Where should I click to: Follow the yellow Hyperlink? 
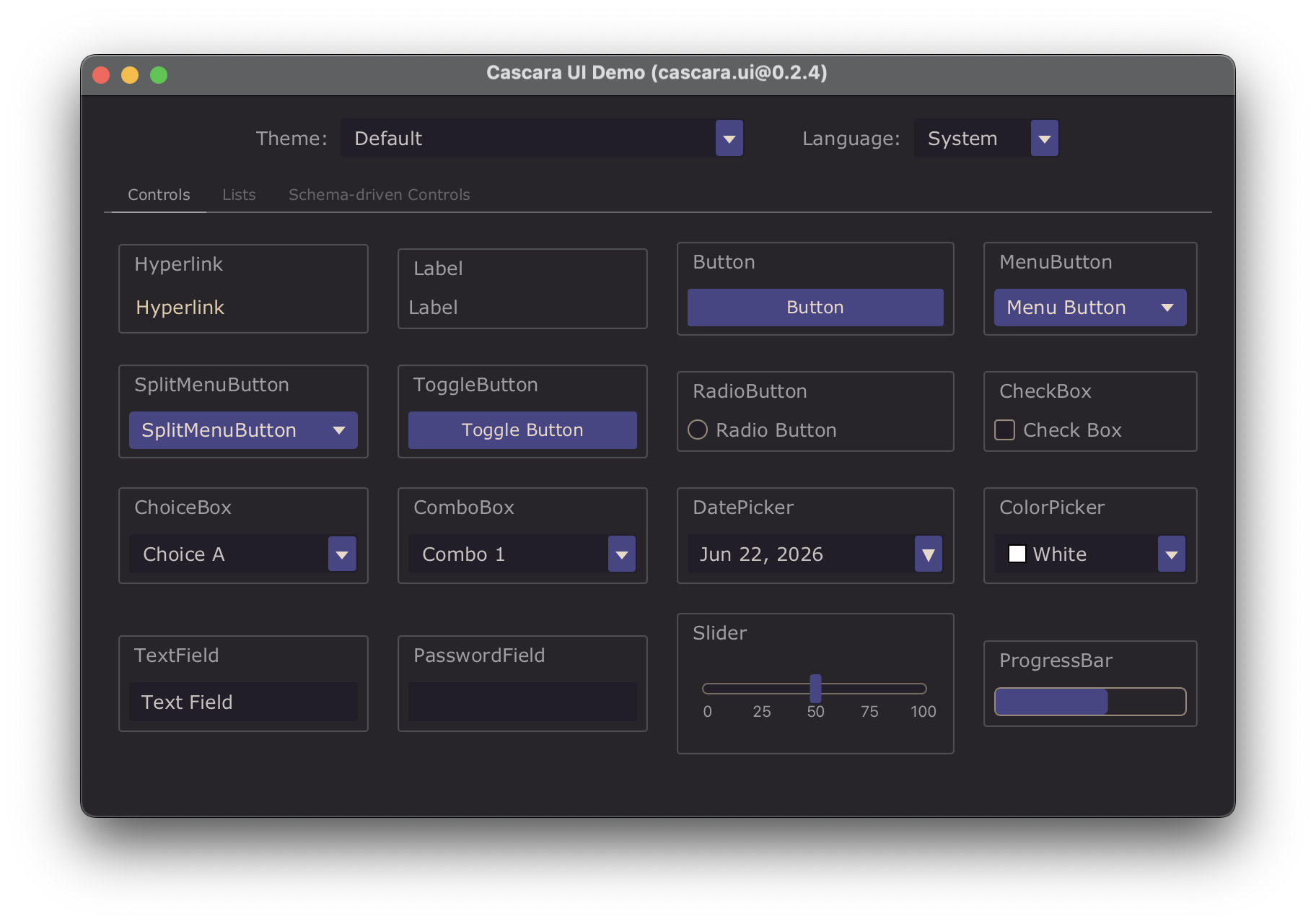[x=180, y=308]
